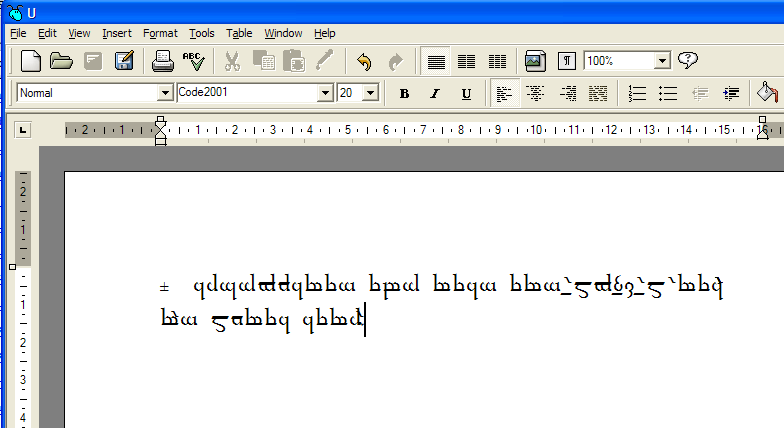Open the Help speech bubble icon
This screenshot has width=784, height=428.
coord(688,61)
